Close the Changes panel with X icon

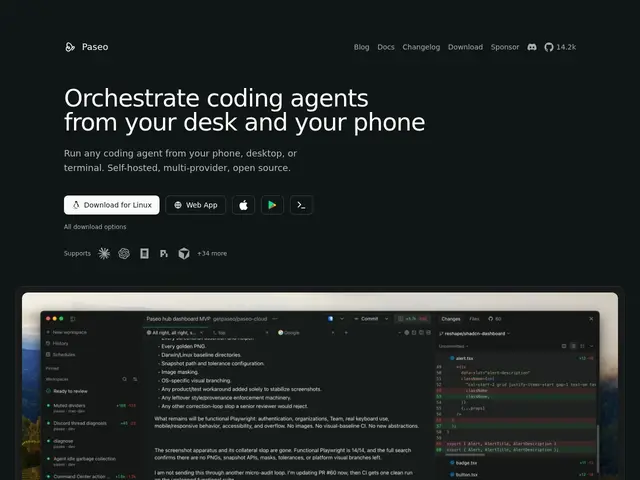(591, 319)
